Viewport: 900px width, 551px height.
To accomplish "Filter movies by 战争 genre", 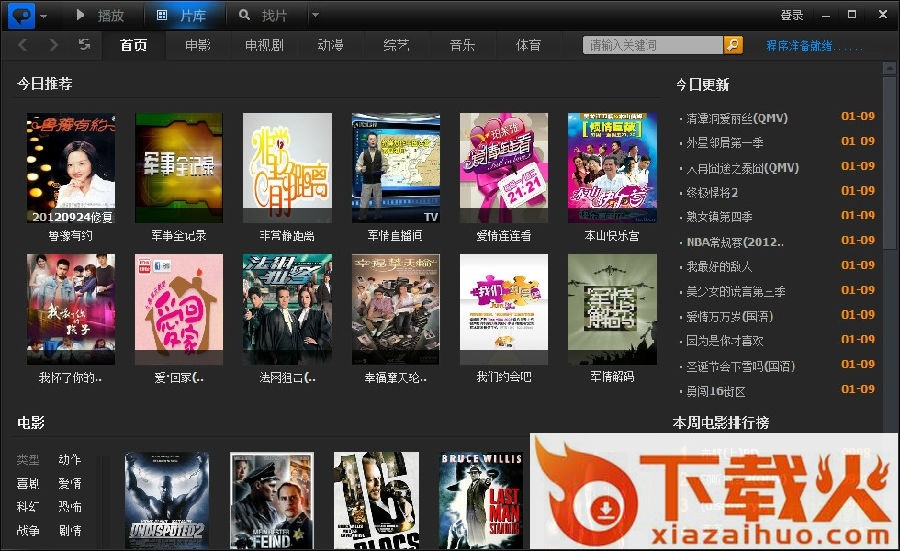I will pyautogui.click(x=28, y=530).
